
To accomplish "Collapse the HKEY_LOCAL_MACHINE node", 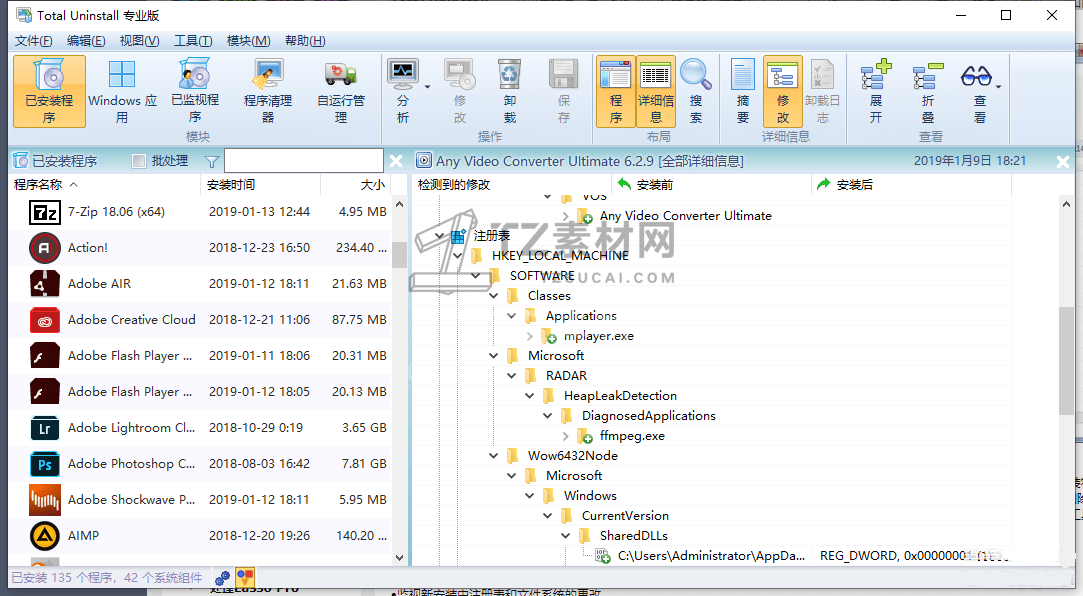I will click(457, 256).
